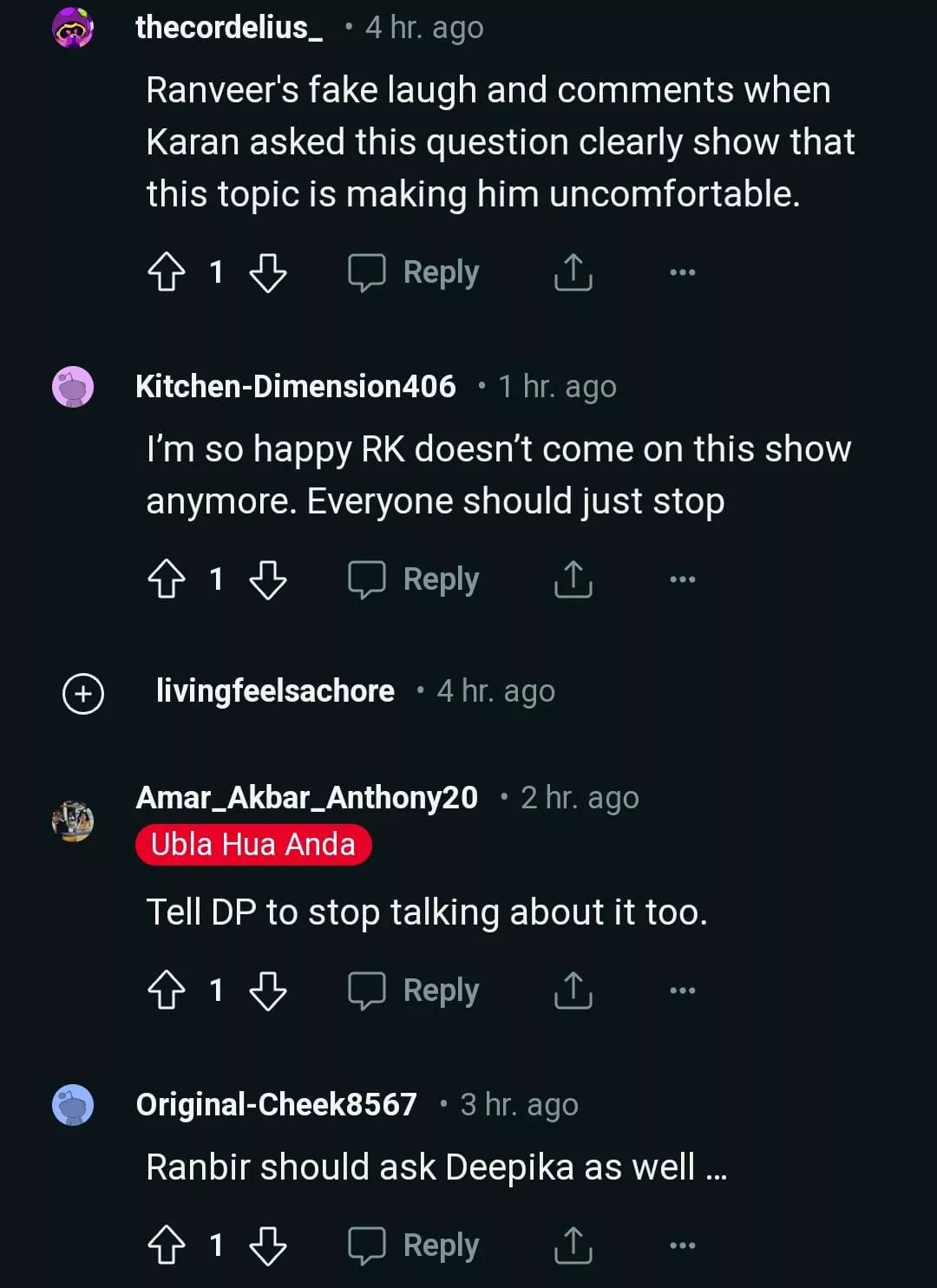
Task: Open Amar_Akbar_Anthony20's avatar
Action: tap(73, 821)
